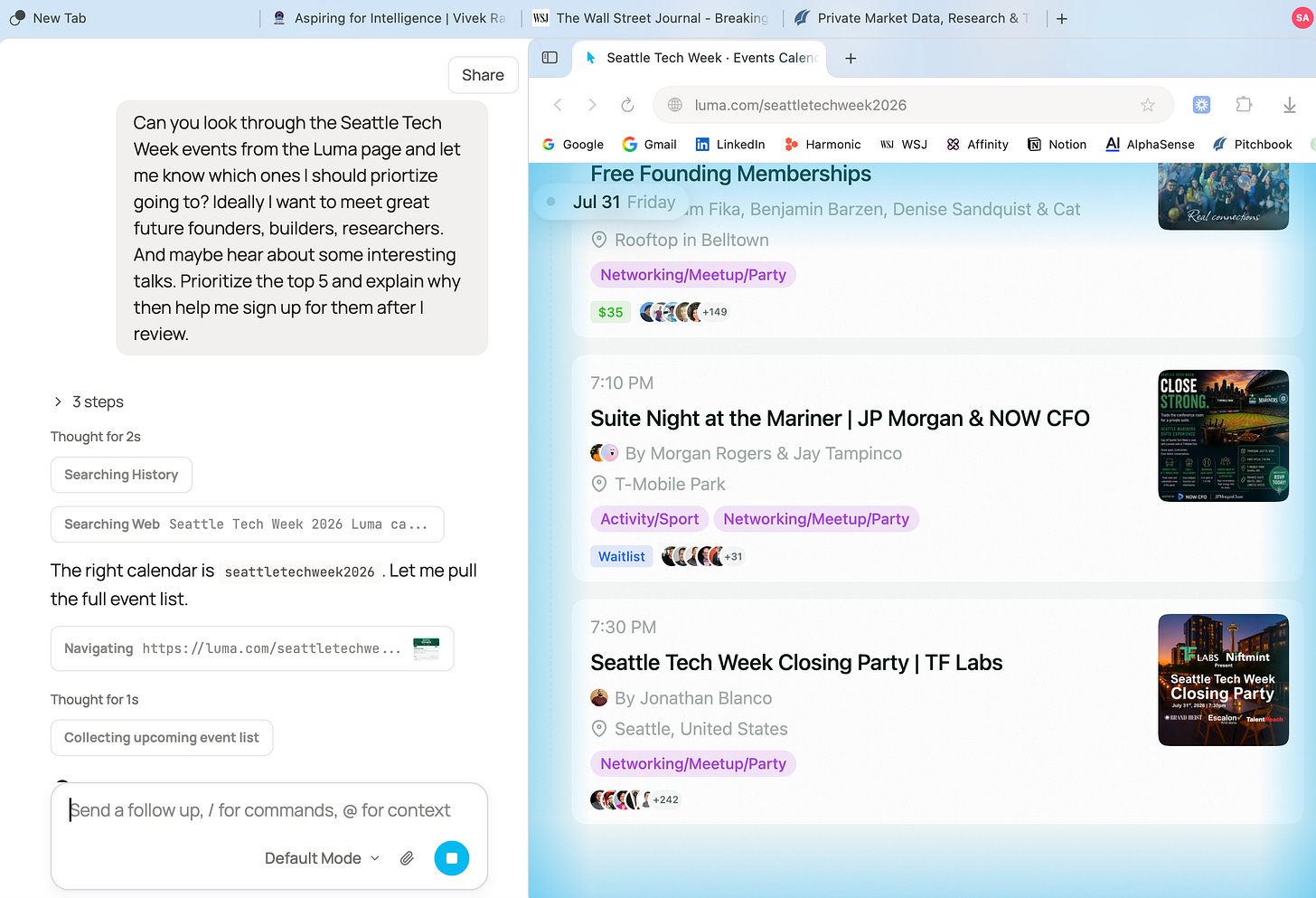Click the Waitlist badge
Screen dimensions: 1316x898
click(622, 557)
